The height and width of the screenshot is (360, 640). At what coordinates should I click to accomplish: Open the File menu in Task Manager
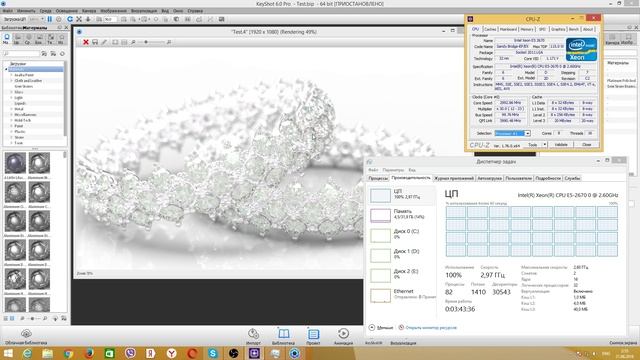pyautogui.click(x=373, y=170)
